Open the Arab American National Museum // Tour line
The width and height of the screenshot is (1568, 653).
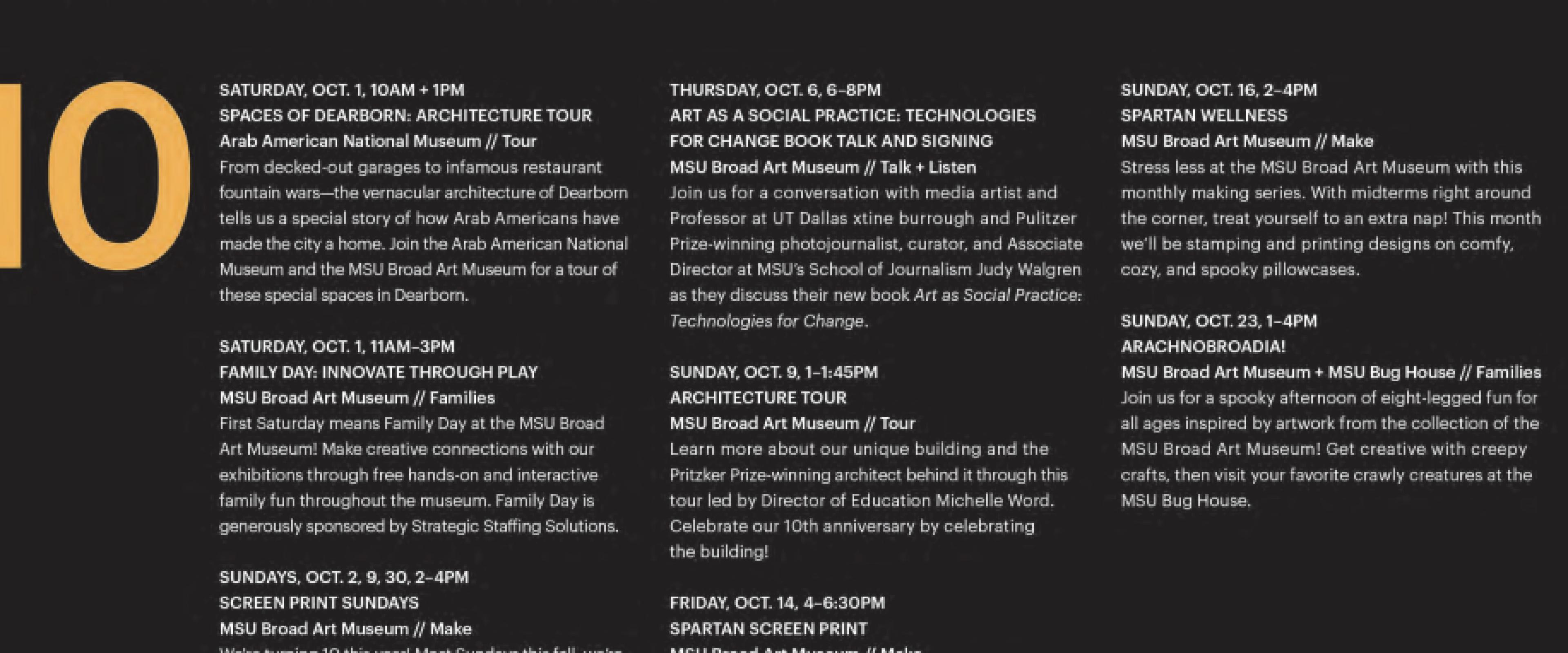[x=377, y=141]
